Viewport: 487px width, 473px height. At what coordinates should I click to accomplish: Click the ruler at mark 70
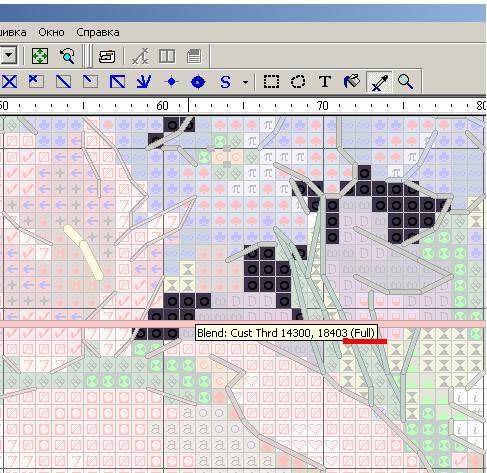point(323,106)
